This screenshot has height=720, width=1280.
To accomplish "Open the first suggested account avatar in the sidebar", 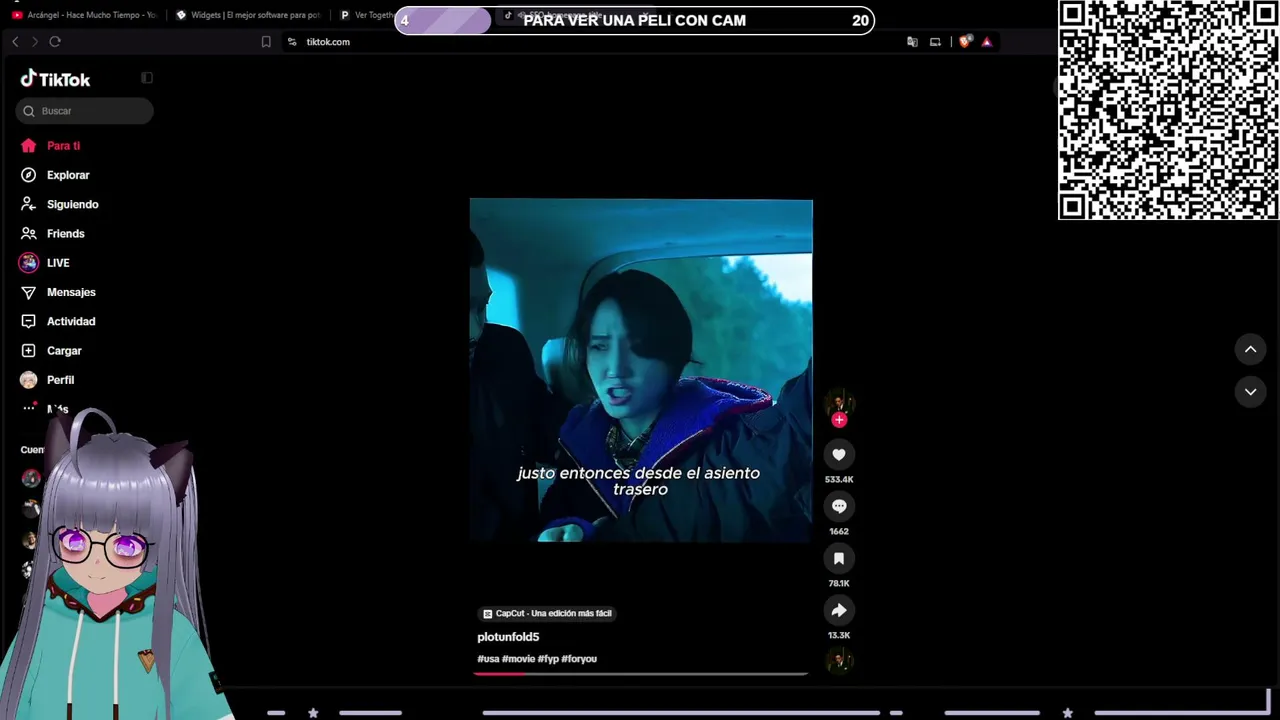I will (x=31, y=478).
